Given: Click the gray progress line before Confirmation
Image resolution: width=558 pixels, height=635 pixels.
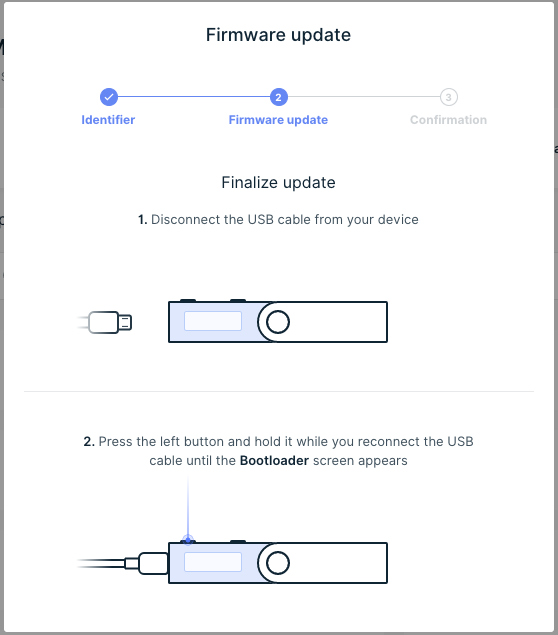Looking at the screenshot, I should coord(364,97).
